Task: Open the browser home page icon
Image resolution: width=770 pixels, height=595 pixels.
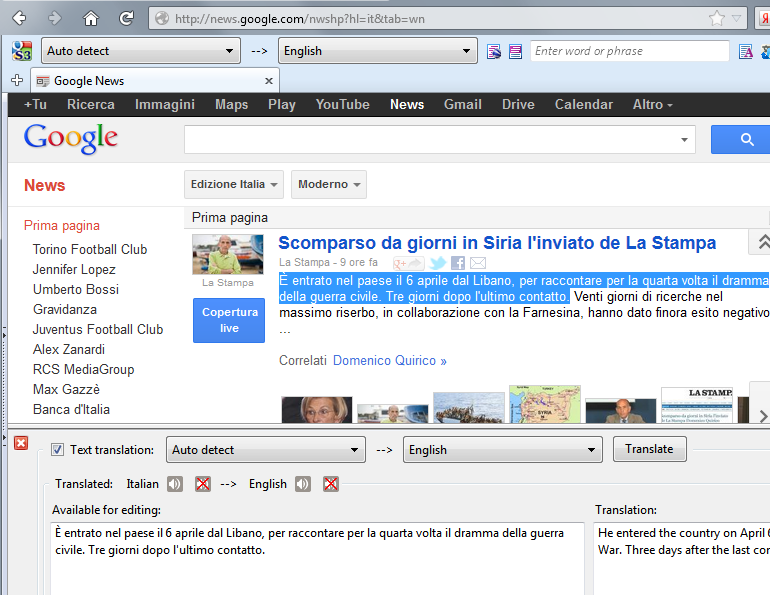Action: click(x=90, y=19)
